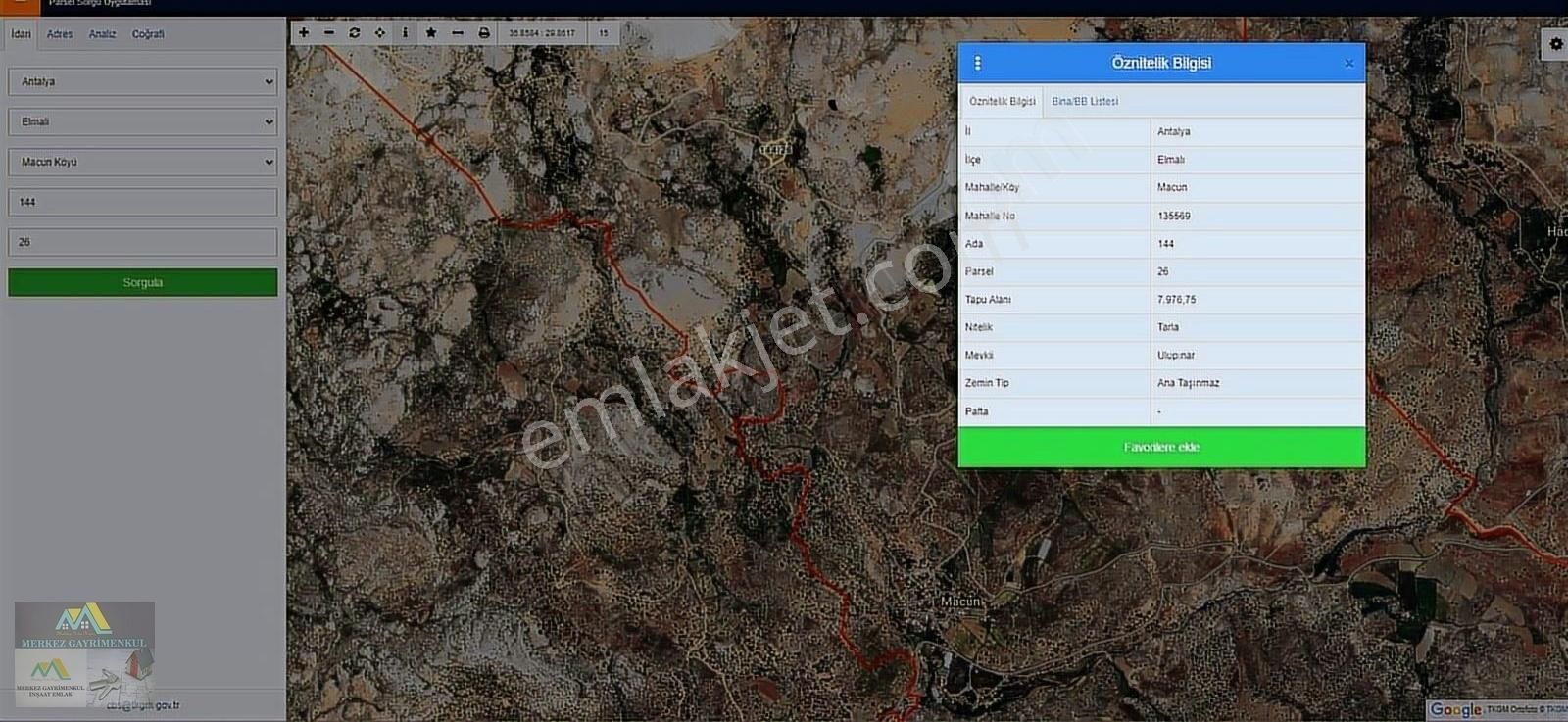Screen dimensions: 1568x722
Task: Select the Bina/BB Listesi tab
Action: [1085, 101]
